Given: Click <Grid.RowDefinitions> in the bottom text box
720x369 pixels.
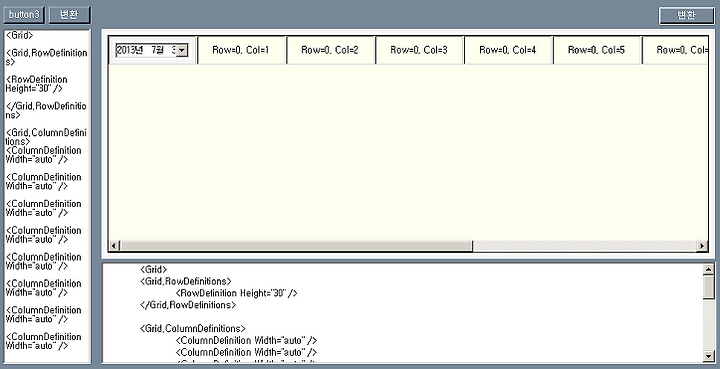Looking at the screenshot, I should [x=186, y=281].
